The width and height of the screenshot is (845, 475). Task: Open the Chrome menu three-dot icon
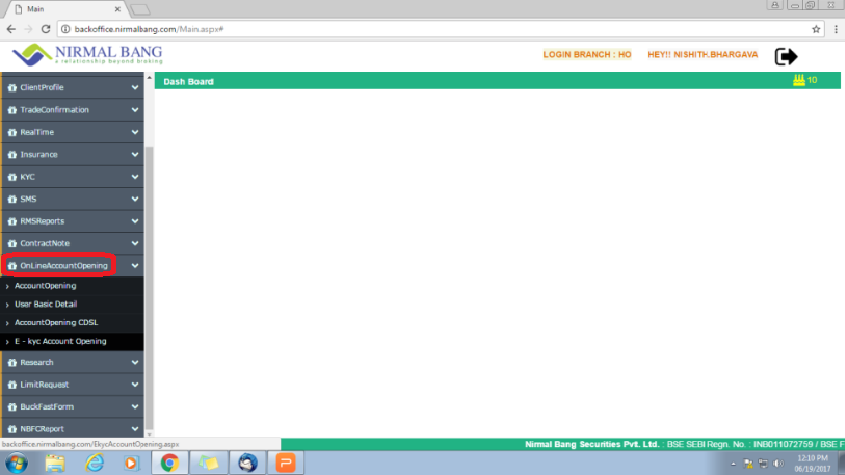point(834,29)
